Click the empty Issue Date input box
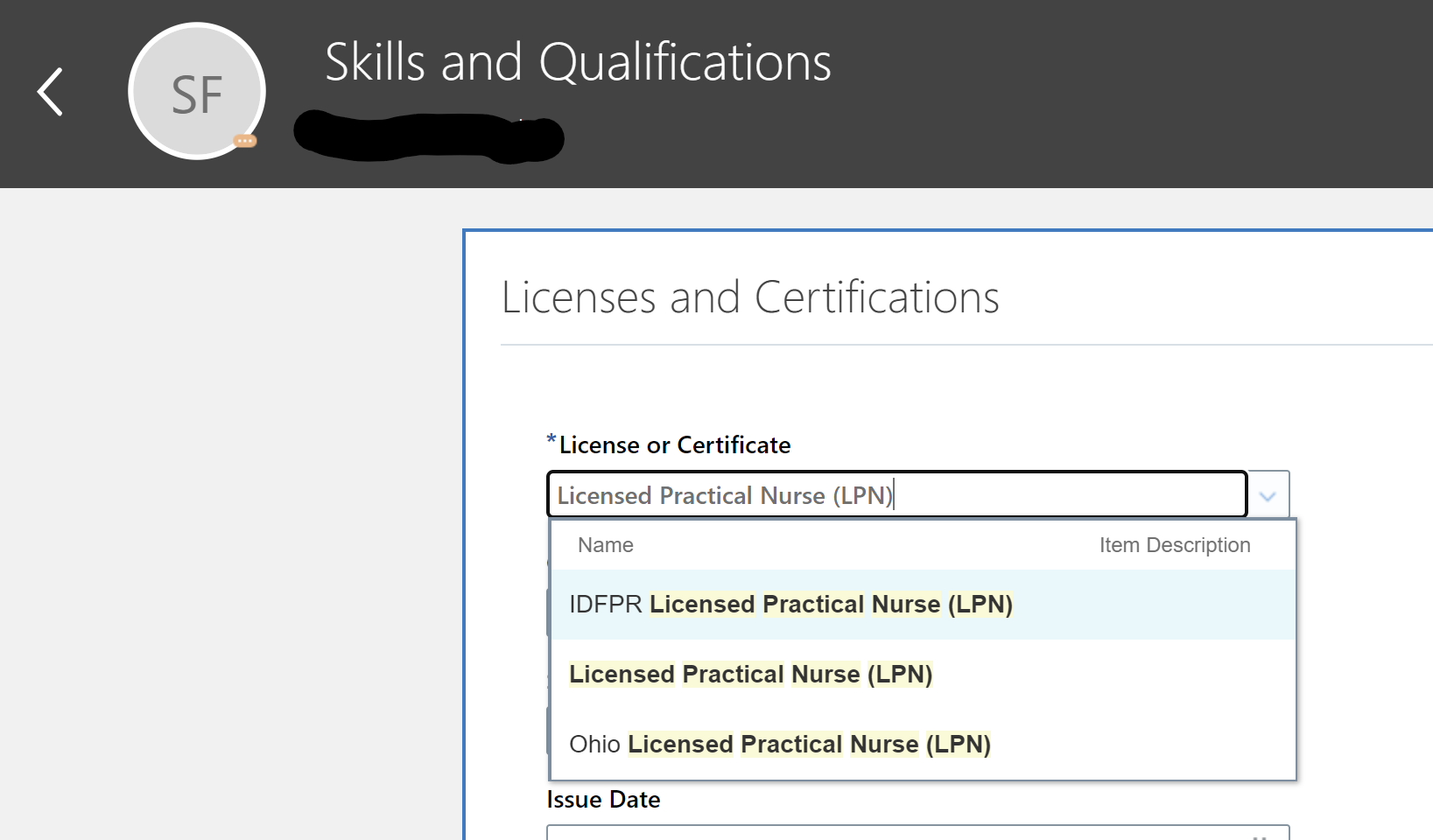Viewport: 1433px width, 840px height. point(875,834)
